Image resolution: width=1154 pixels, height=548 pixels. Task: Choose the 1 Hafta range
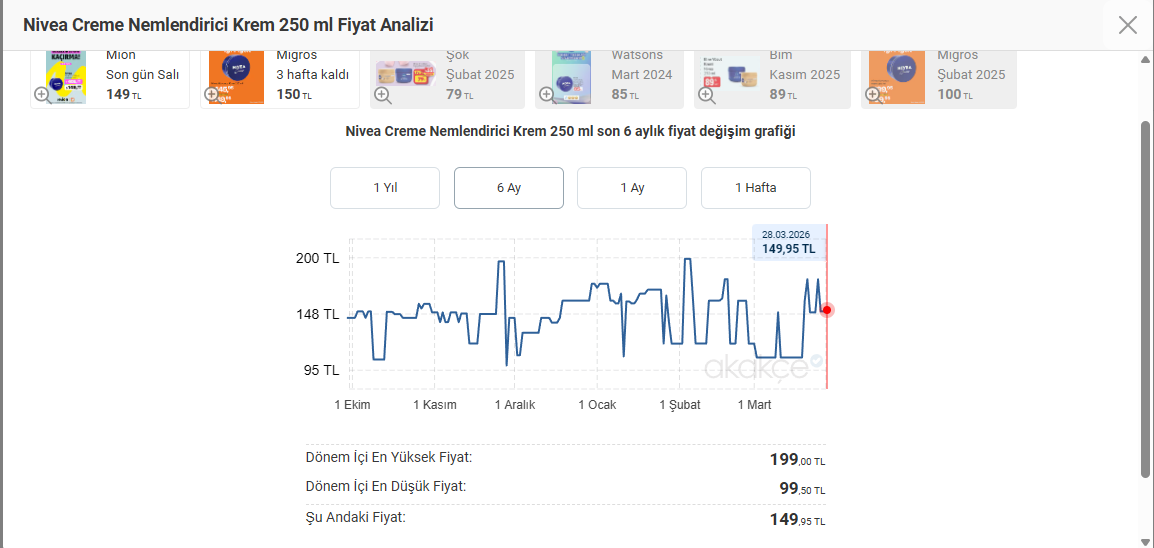pos(756,188)
